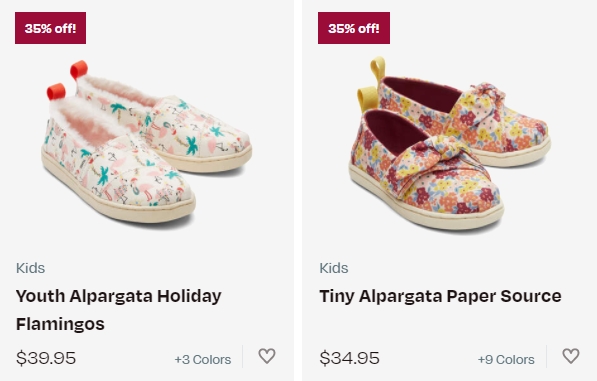Click the red heel tab on rear flamingo shoe
The image size is (597, 381).
pyautogui.click(x=79, y=69)
